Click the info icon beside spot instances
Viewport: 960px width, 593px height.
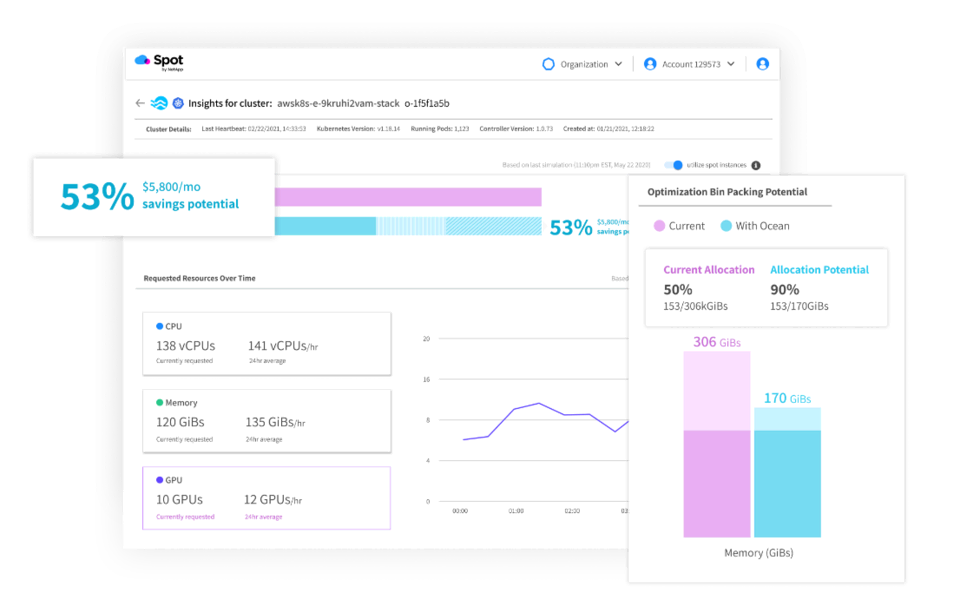[756, 165]
